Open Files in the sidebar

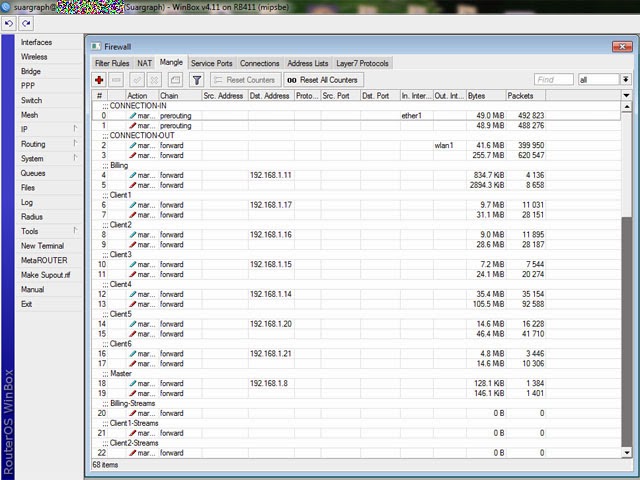49,187
